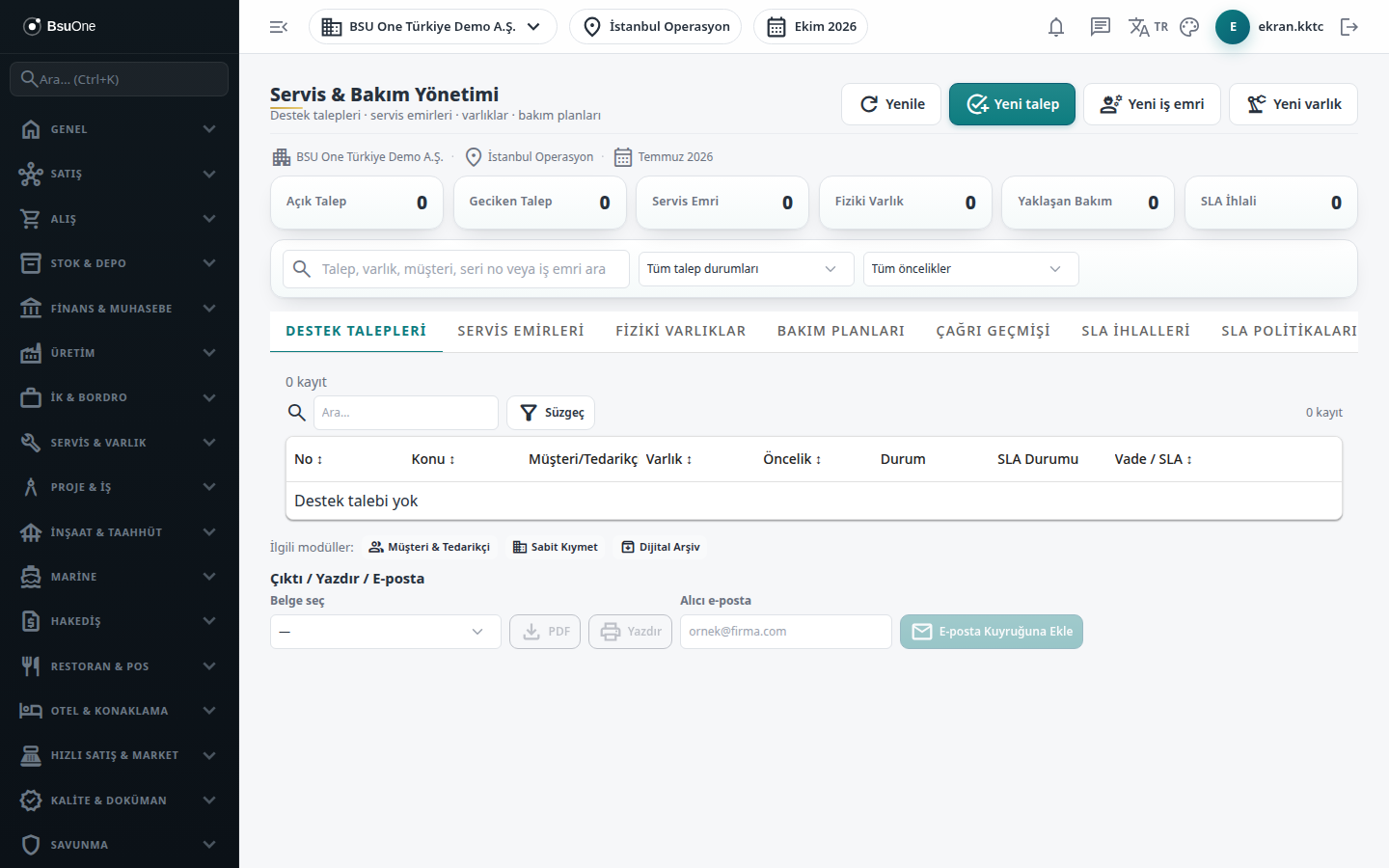Click the Sabit Kıymet module chip

point(556,547)
